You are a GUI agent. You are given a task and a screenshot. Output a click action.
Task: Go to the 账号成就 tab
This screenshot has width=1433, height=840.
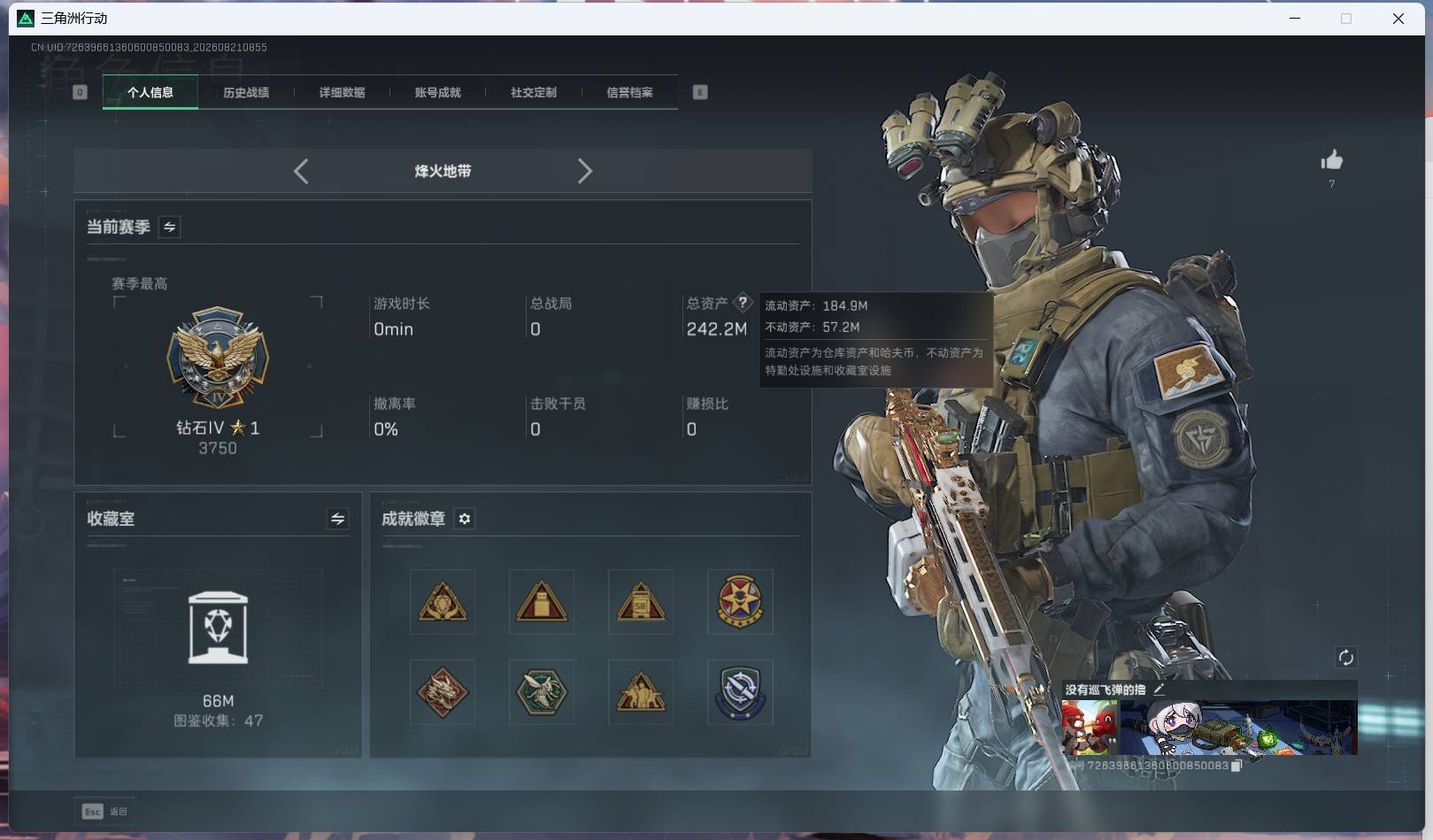click(437, 92)
